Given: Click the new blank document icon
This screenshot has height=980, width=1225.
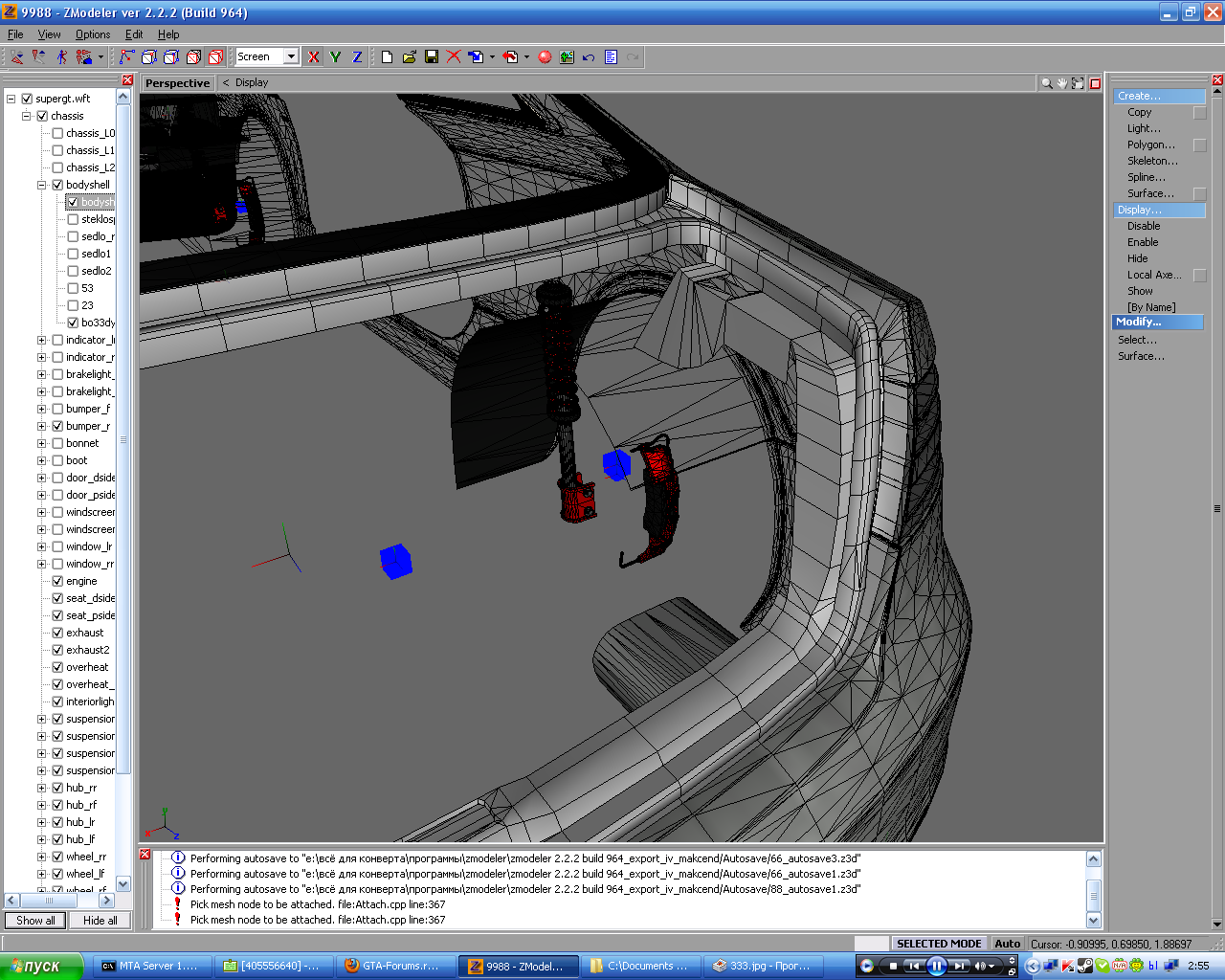Looking at the screenshot, I should pos(387,57).
